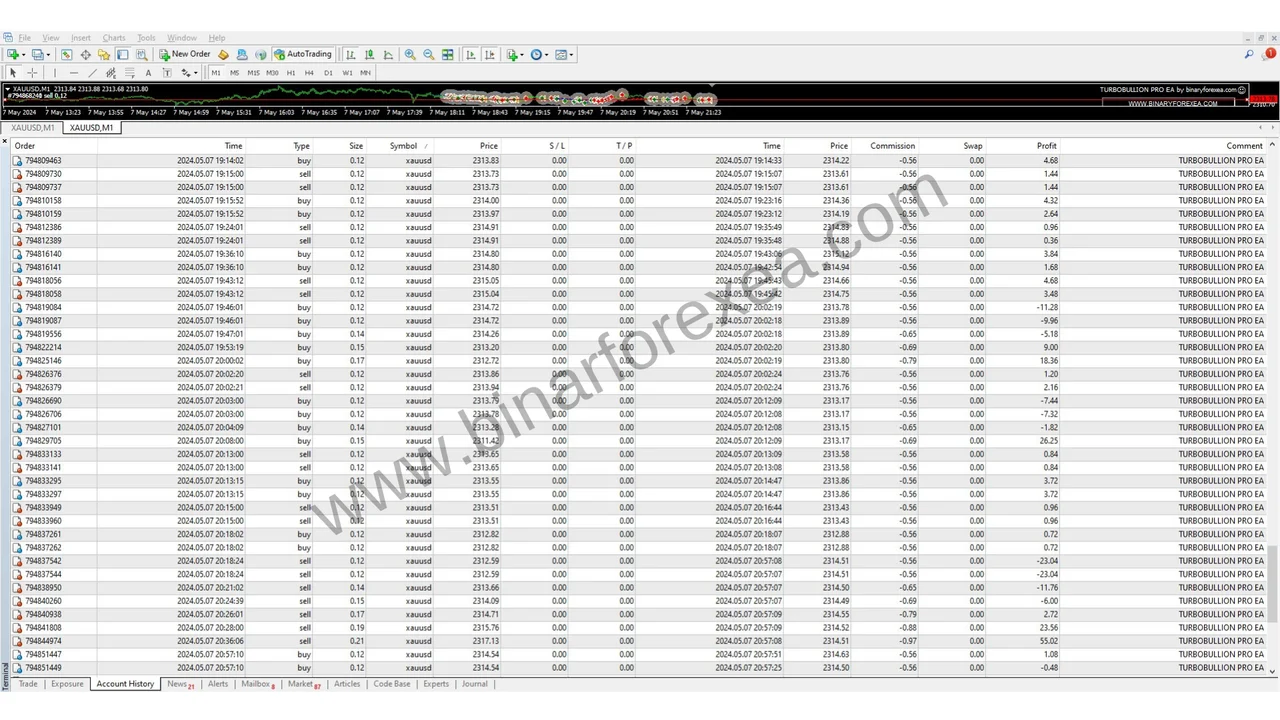Screen dimensions: 1280x720
Task: Open the search magnifier icon
Action: 1249,55
